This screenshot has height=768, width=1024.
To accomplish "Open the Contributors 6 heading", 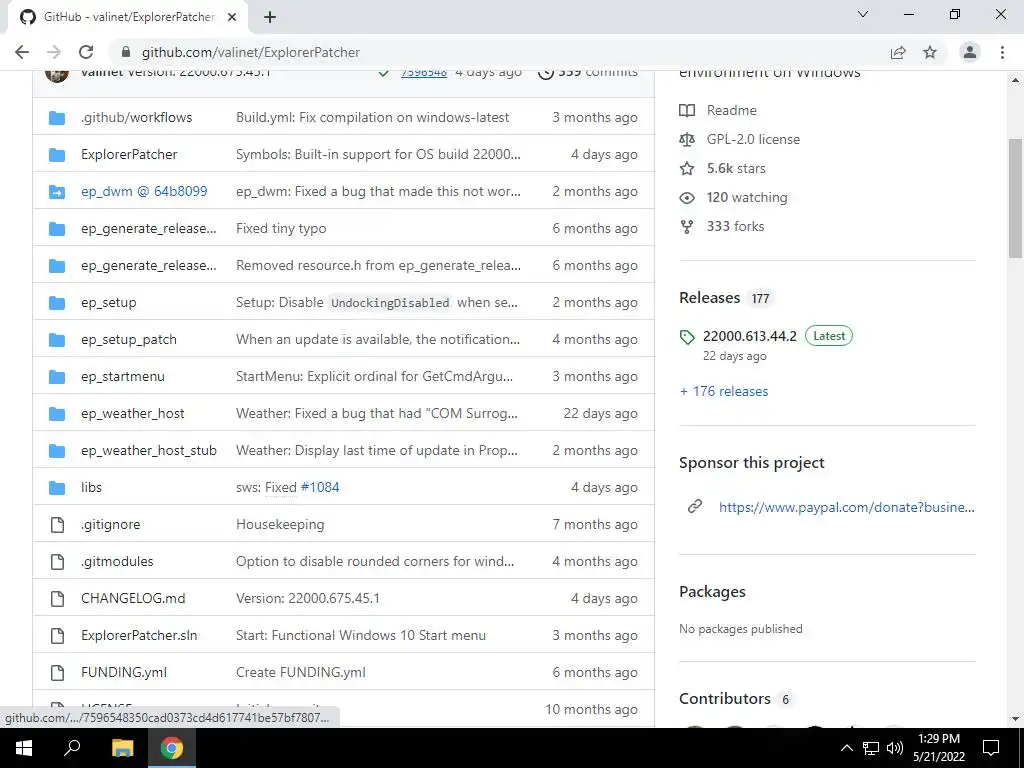I will (x=735, y=699).
